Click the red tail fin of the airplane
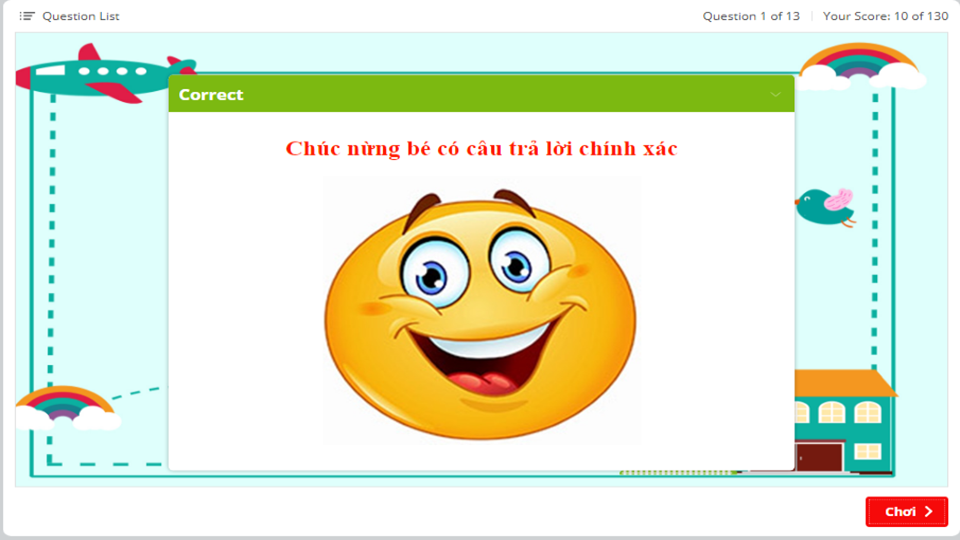 tap(91, 54)
